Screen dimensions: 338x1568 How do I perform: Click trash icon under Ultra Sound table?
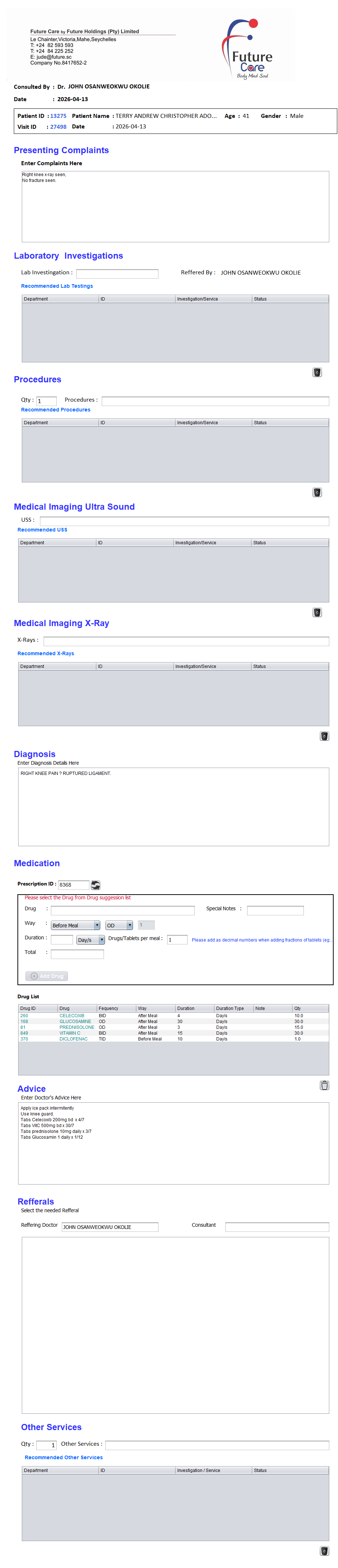317,612
